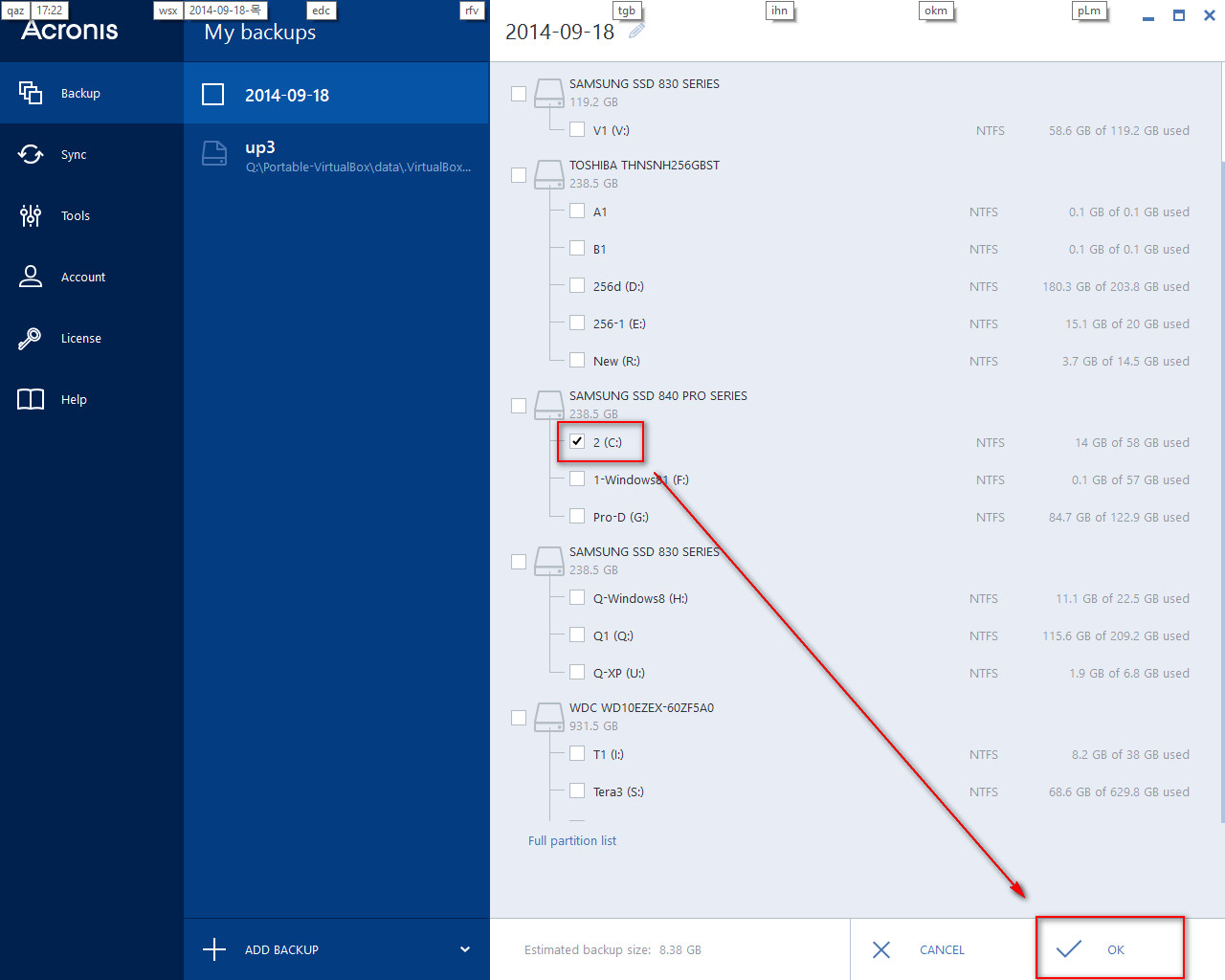The height and width of the screenshot is (980, 1225).
Task: Open the Tools menu item
Action: coord(92,215)
